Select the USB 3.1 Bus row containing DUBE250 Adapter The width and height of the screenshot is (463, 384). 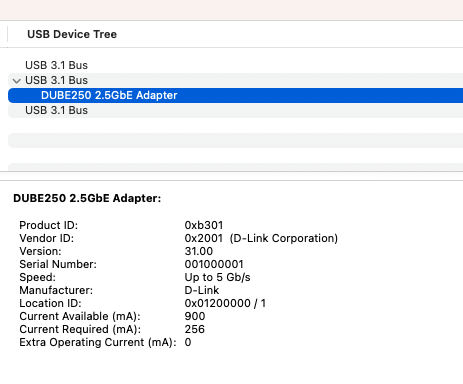point(235,80)
